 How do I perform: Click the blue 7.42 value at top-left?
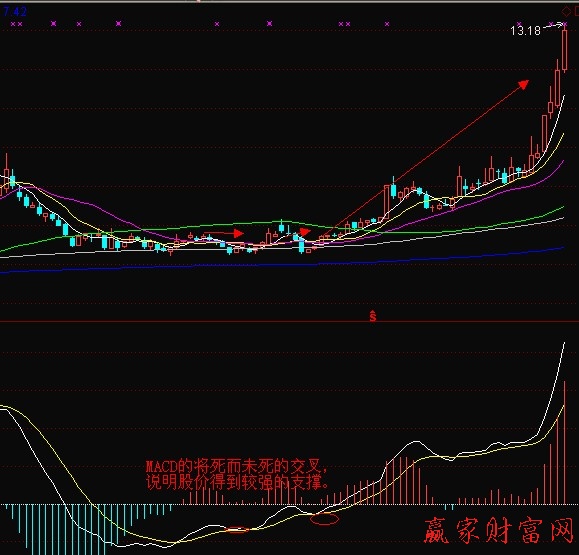(15, 12)
